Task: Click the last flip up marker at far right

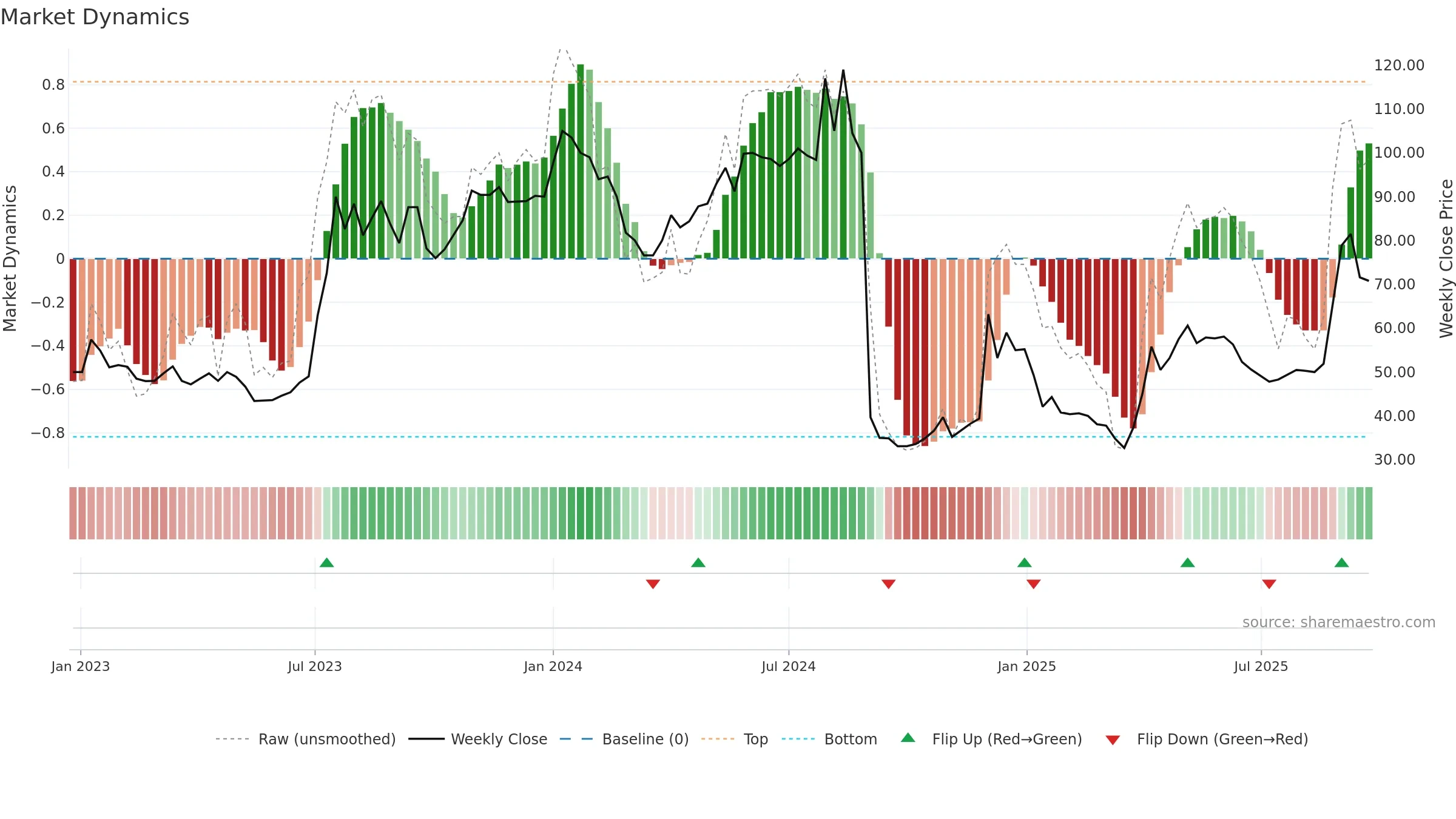Action: coord(1342,562)
